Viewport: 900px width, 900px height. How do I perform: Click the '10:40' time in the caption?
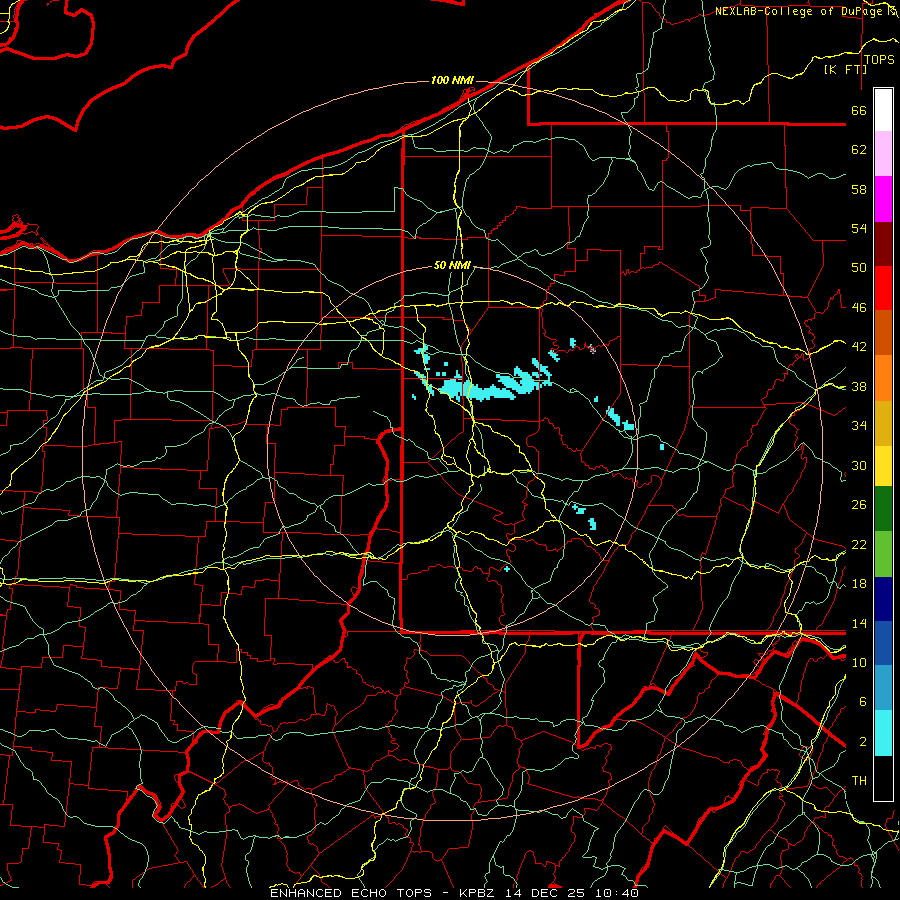point(617,893)
